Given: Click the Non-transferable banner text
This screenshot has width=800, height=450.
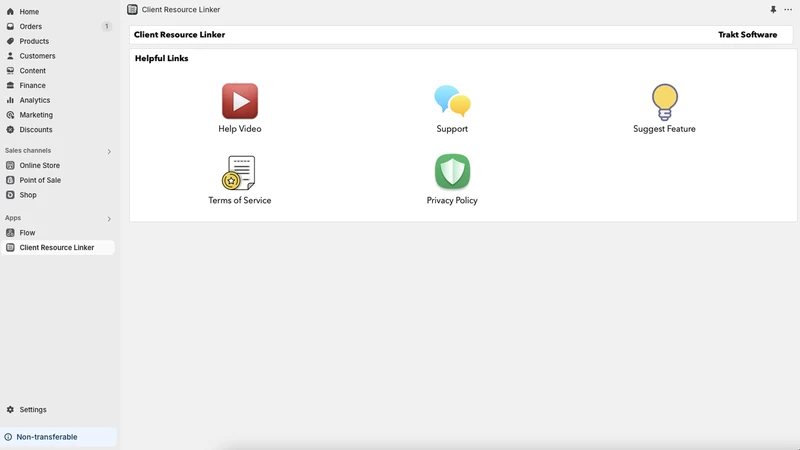Looking at the screenshot, I should [x=47, y=437].
